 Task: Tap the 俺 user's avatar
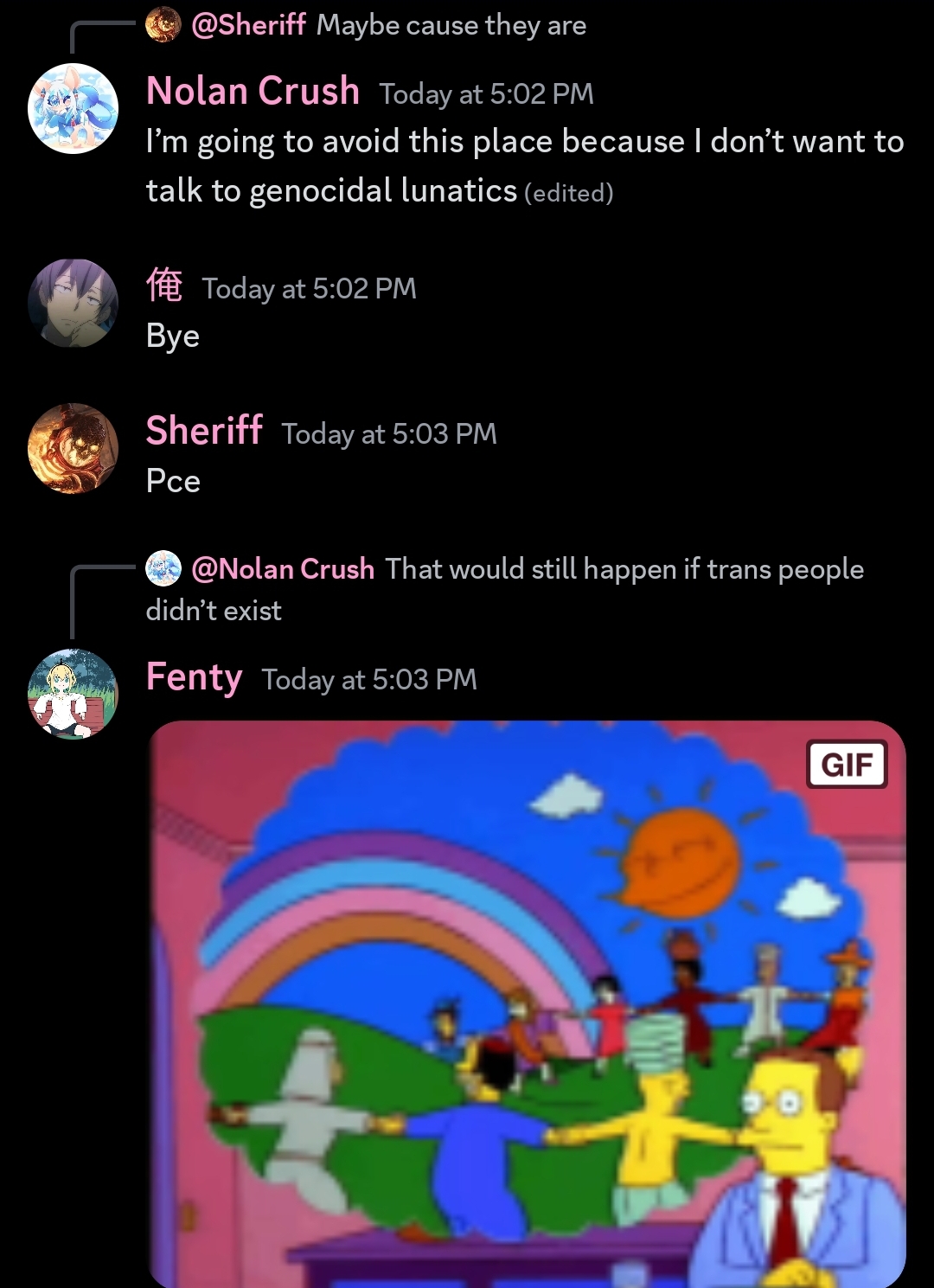pos(74,304)
